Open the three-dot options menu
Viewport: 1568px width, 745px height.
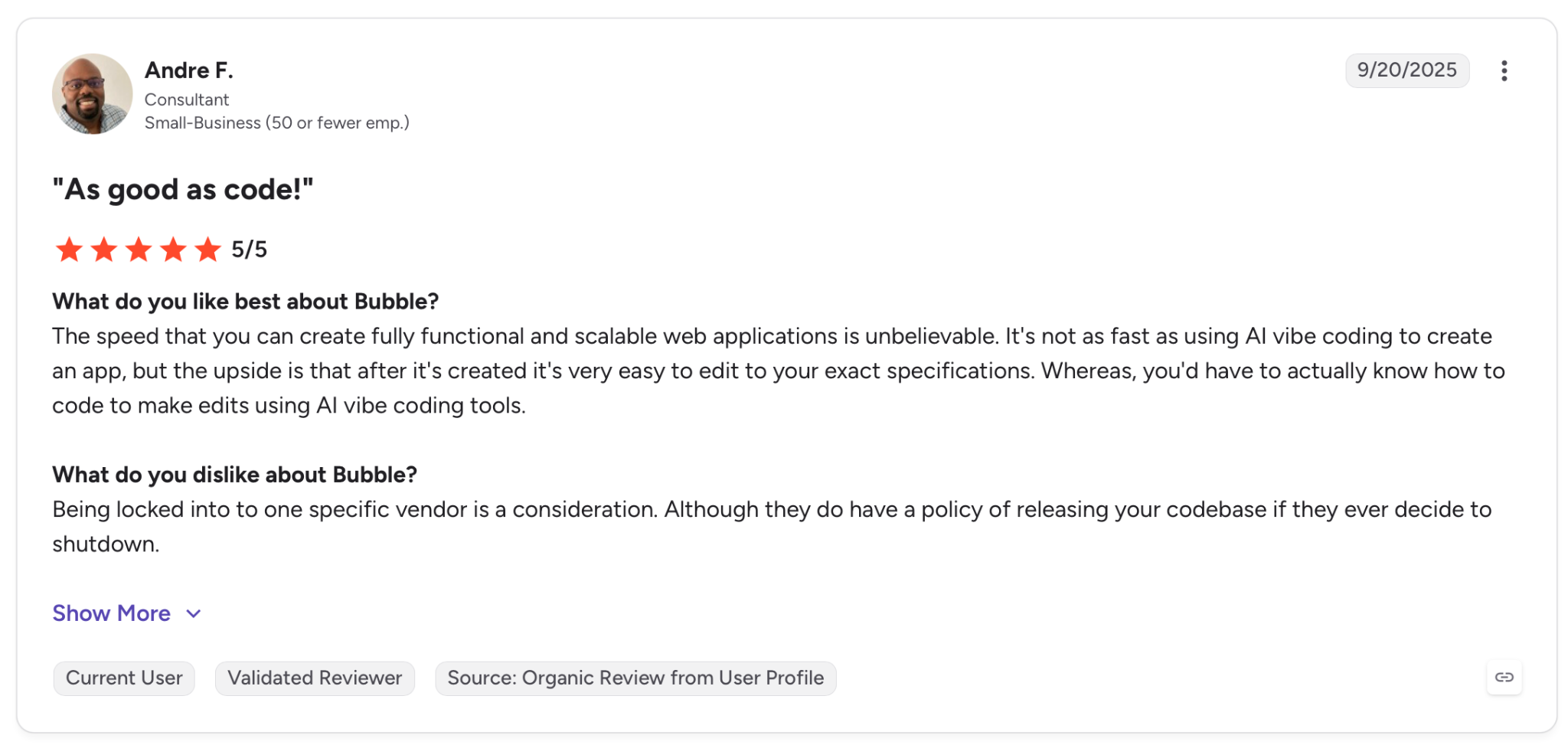1504,70
